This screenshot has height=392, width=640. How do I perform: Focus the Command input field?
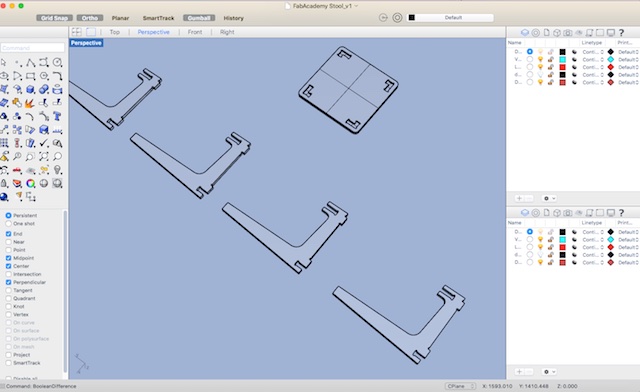[33, 48]
